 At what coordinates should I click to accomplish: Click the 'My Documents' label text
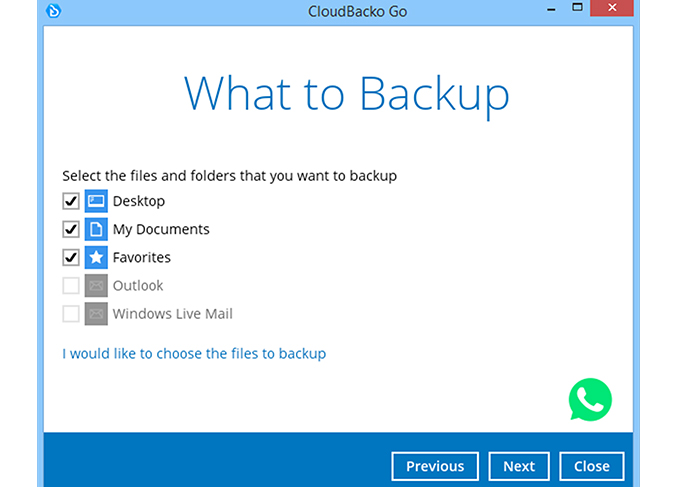(161, 230)
